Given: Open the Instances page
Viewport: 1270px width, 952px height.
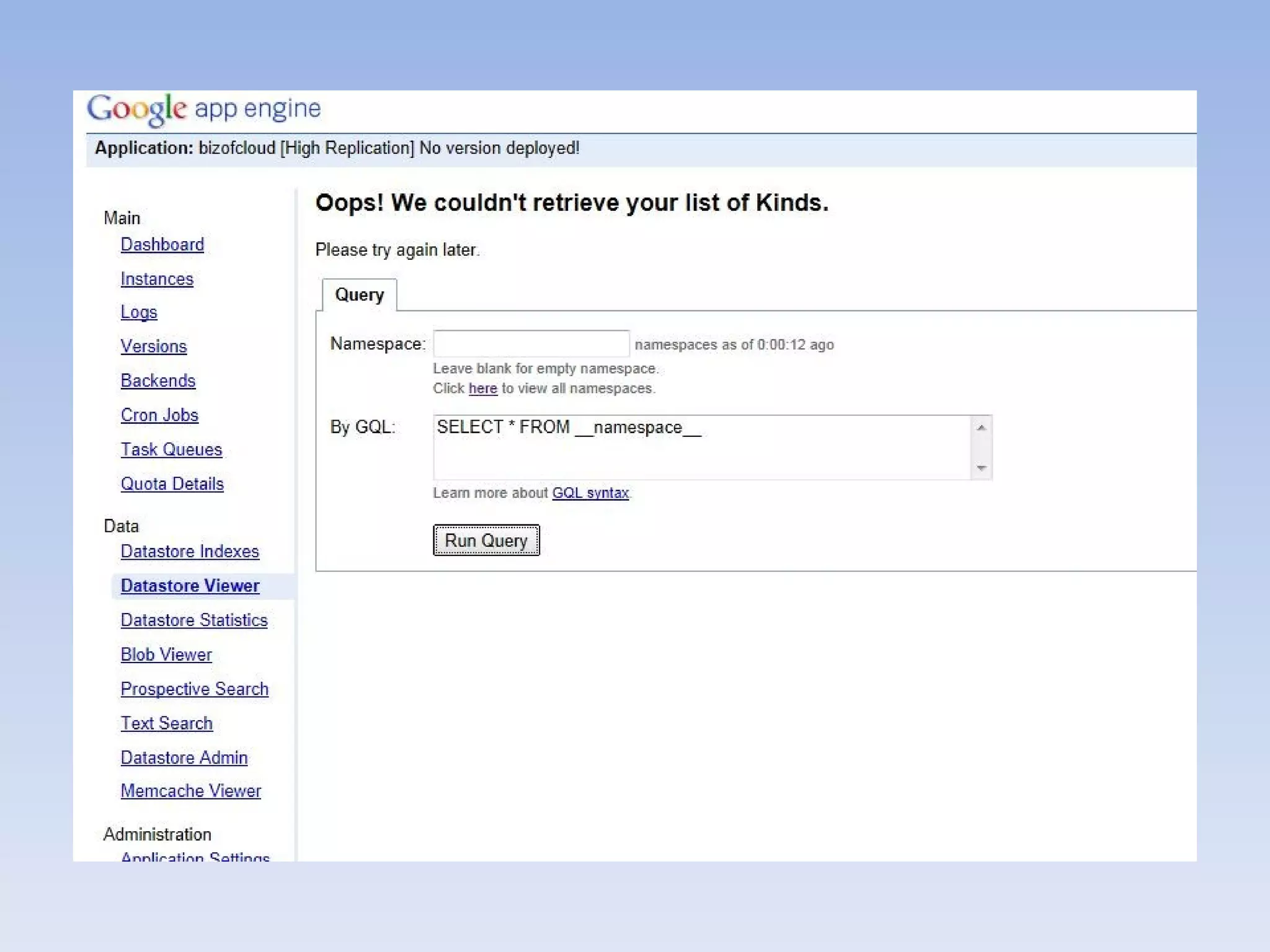Looking at the screenshot, I should tap(157, 280).
